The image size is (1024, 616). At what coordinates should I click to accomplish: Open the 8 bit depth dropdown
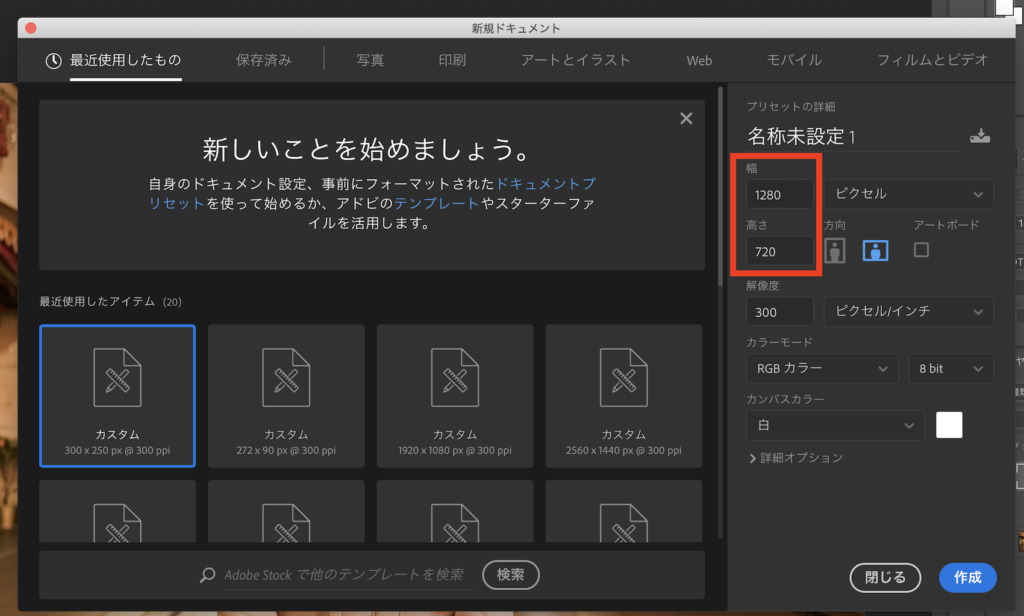[x=951, y=368]
